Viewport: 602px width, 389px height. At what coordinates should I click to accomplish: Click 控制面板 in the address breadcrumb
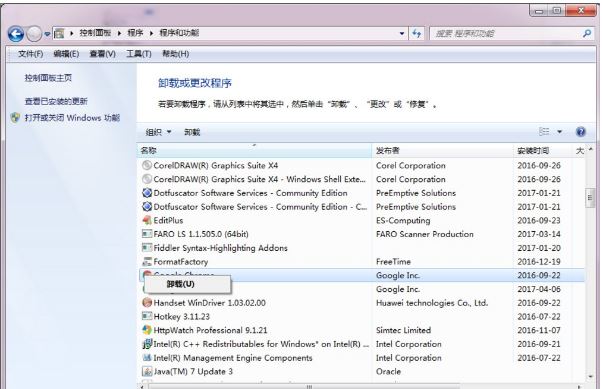tap(95, 33)
